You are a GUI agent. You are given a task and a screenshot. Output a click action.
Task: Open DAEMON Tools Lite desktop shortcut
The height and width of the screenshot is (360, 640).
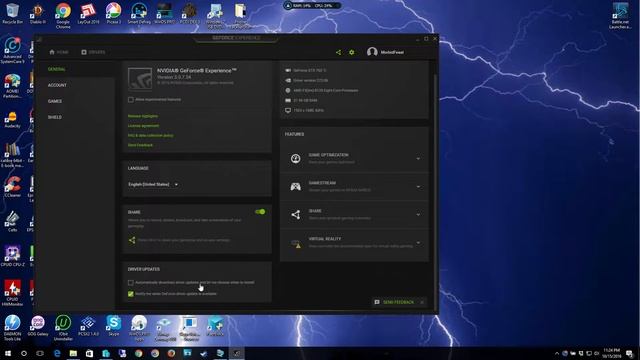click(12, 328)
